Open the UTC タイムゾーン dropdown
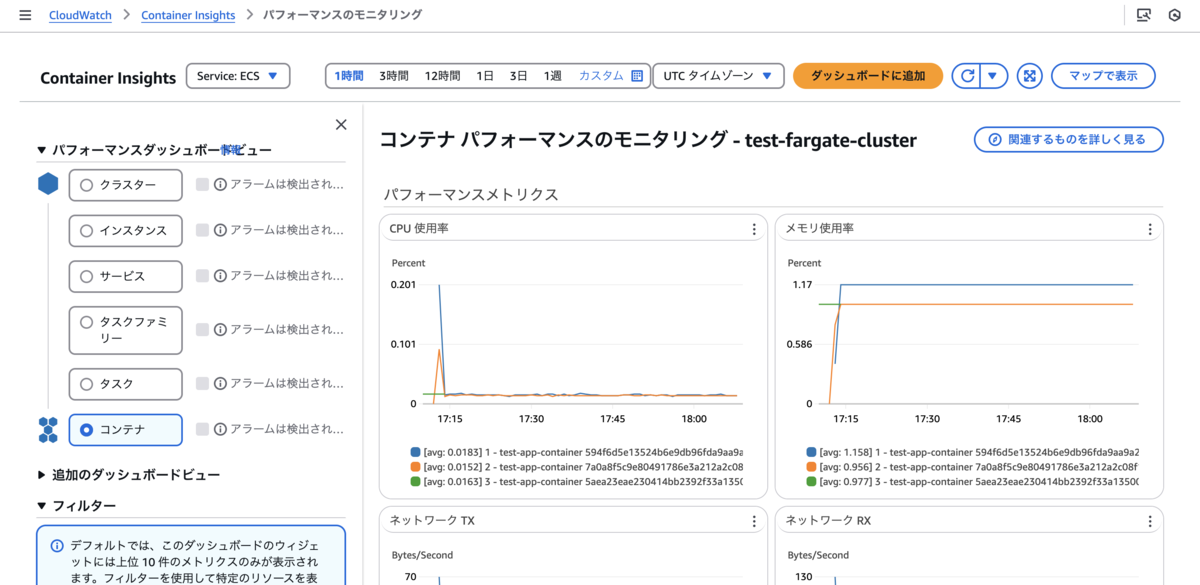Viewport: 1200px width, 585px height. [718, 76]
